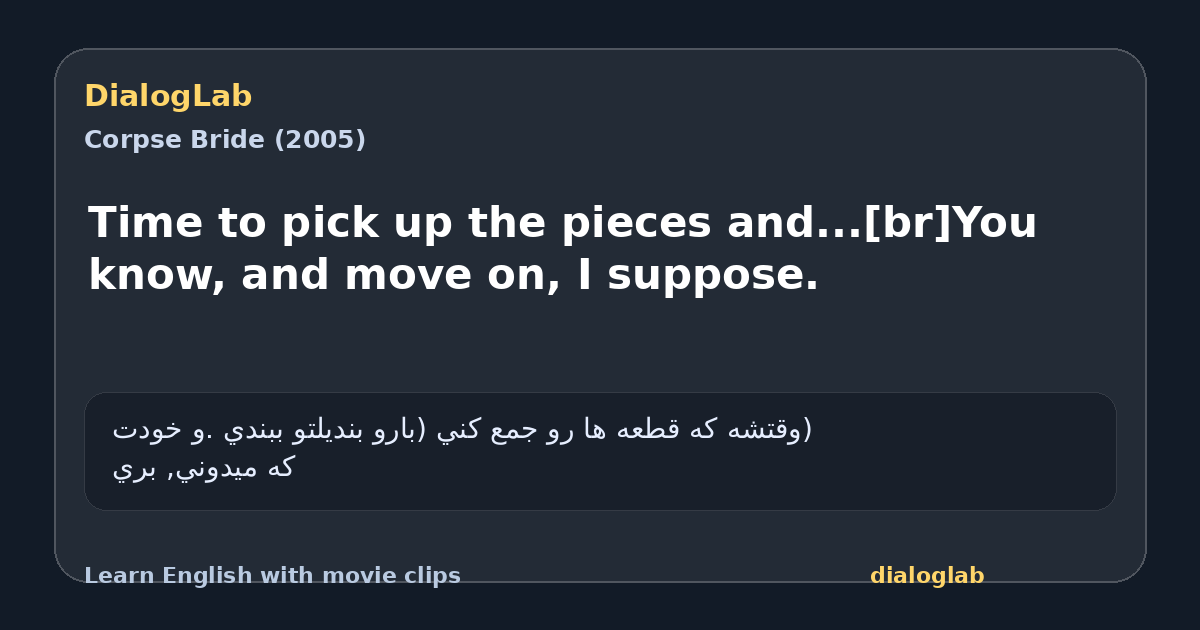
Task: Click the DialogLab logo text
Action: click(168, 96)
